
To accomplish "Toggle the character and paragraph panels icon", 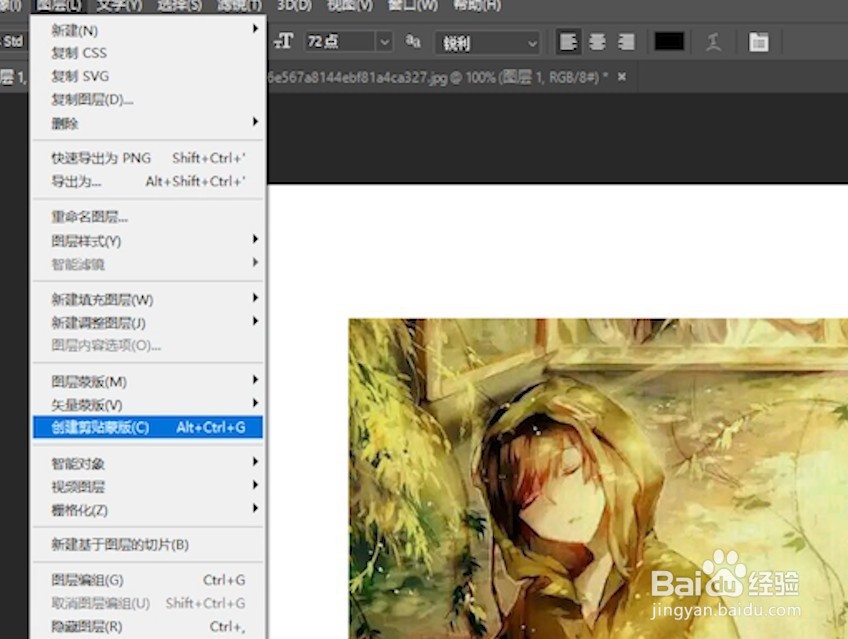I will click(x=759, y=42).
